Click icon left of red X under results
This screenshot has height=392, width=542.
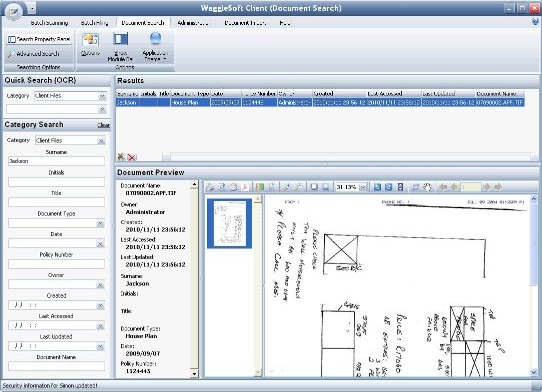(x=121, y=157)
